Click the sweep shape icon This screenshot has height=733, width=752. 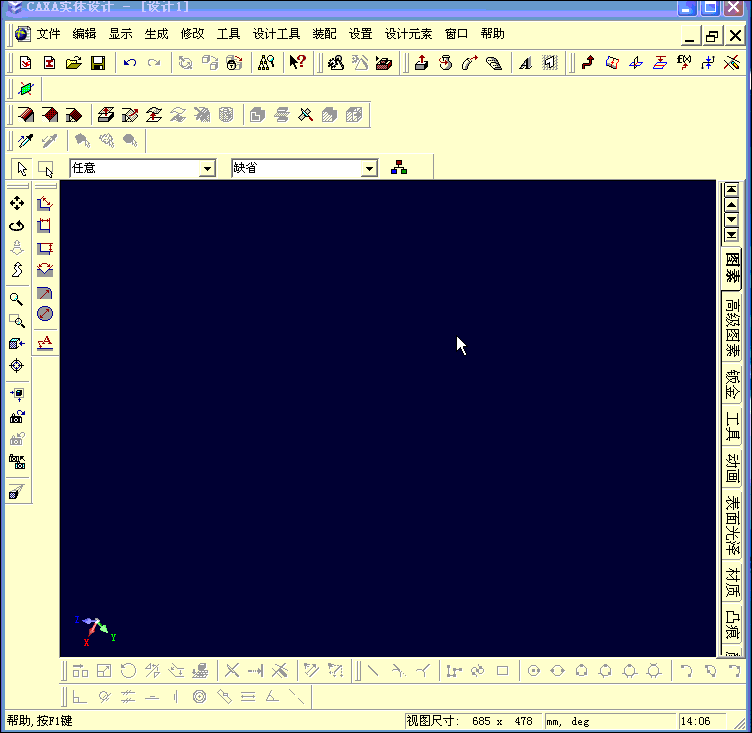click(x=470, y=63)
